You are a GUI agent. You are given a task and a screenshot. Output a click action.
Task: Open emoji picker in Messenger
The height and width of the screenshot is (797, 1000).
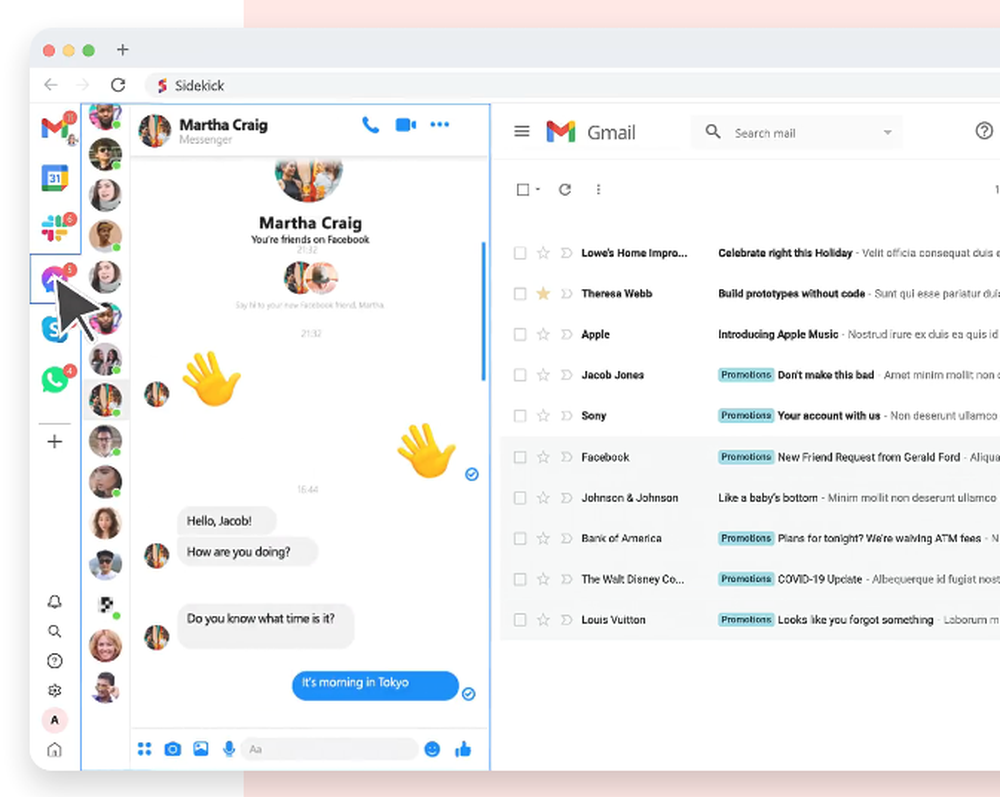[x=432, y=749]
